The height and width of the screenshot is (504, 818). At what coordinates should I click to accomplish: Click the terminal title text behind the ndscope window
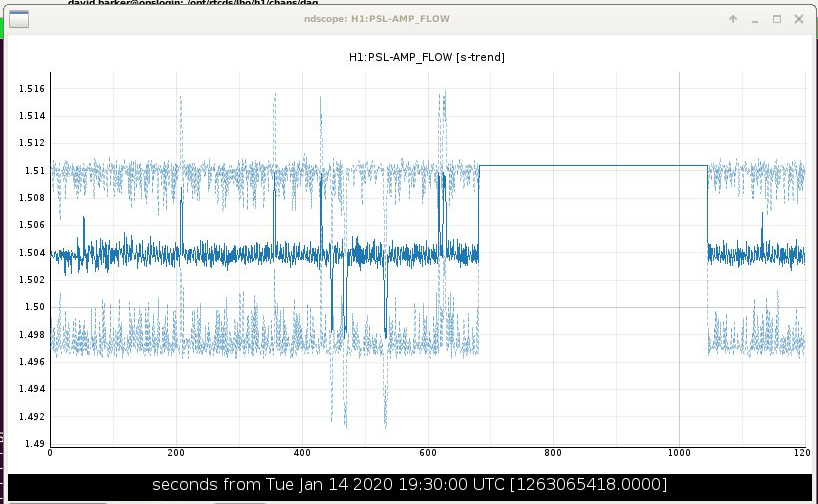pos(193,3)
